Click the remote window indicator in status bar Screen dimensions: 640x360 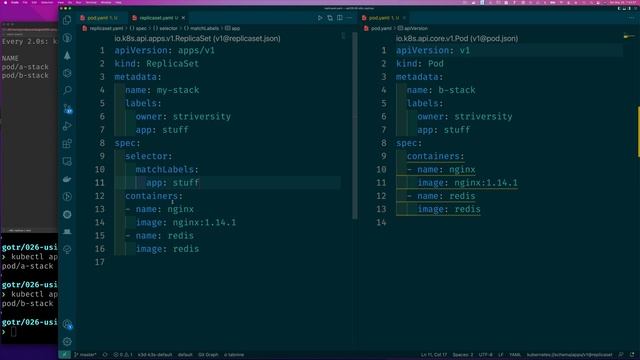click(64, 355)
